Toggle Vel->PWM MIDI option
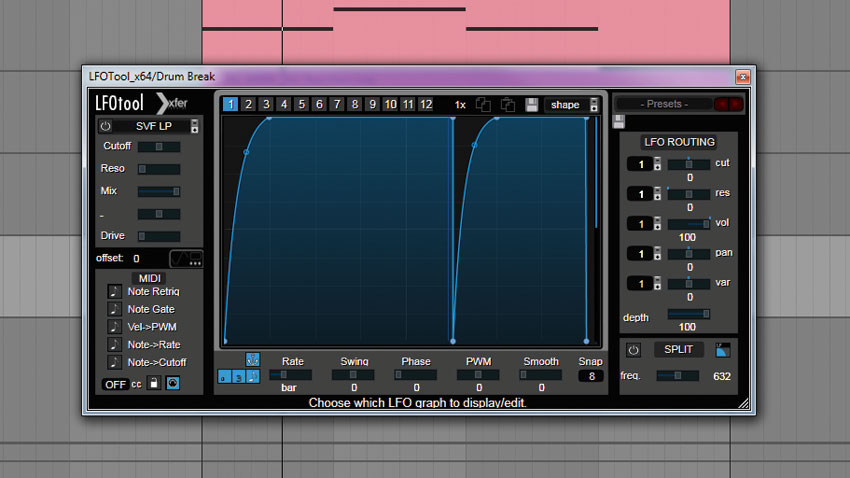850x478 pixels. click(x=114, y=327)
